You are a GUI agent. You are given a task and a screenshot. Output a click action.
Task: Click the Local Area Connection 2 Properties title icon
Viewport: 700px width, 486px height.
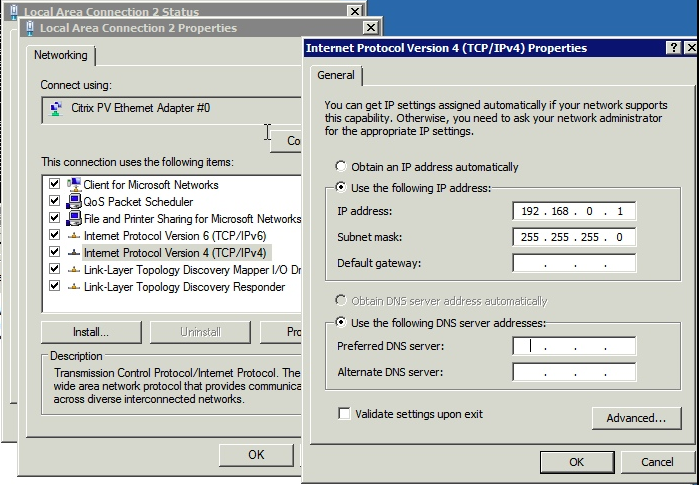[30, 28]
